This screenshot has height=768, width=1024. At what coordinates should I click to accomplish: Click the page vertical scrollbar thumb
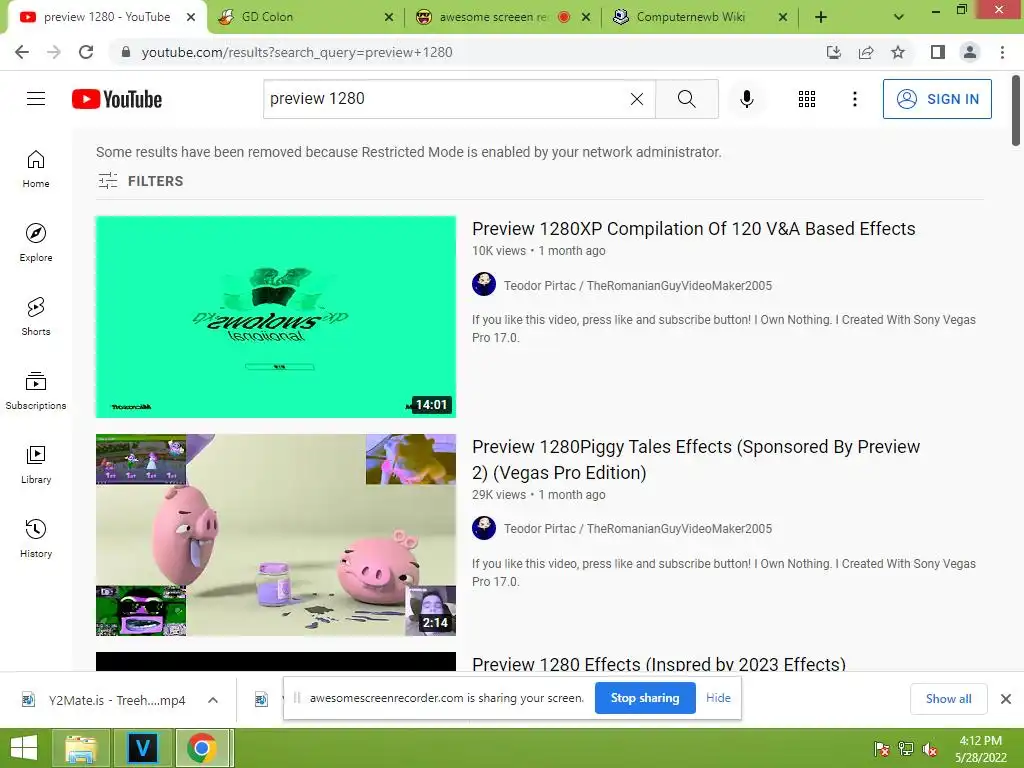tap(1016, 110)
